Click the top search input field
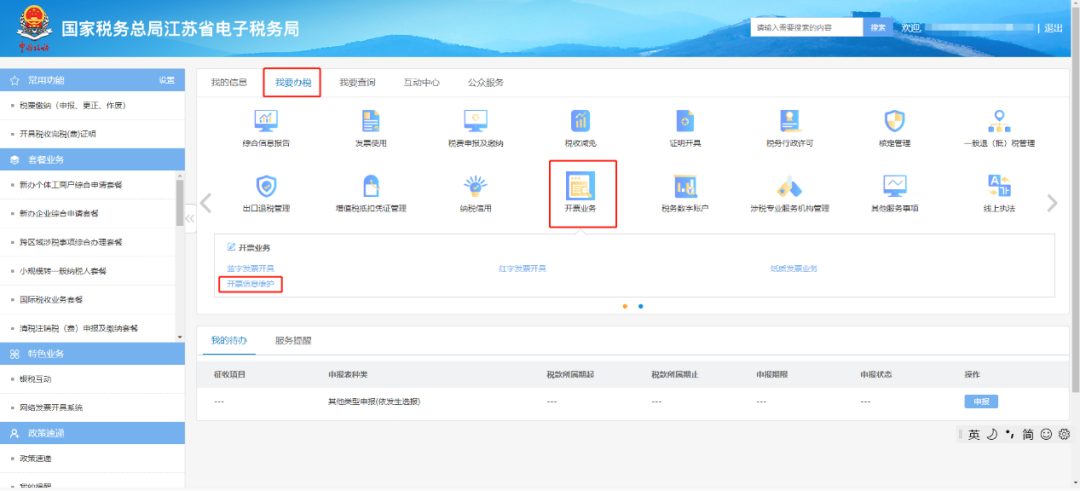This screenshot has width=1080, height=491. 806,28
